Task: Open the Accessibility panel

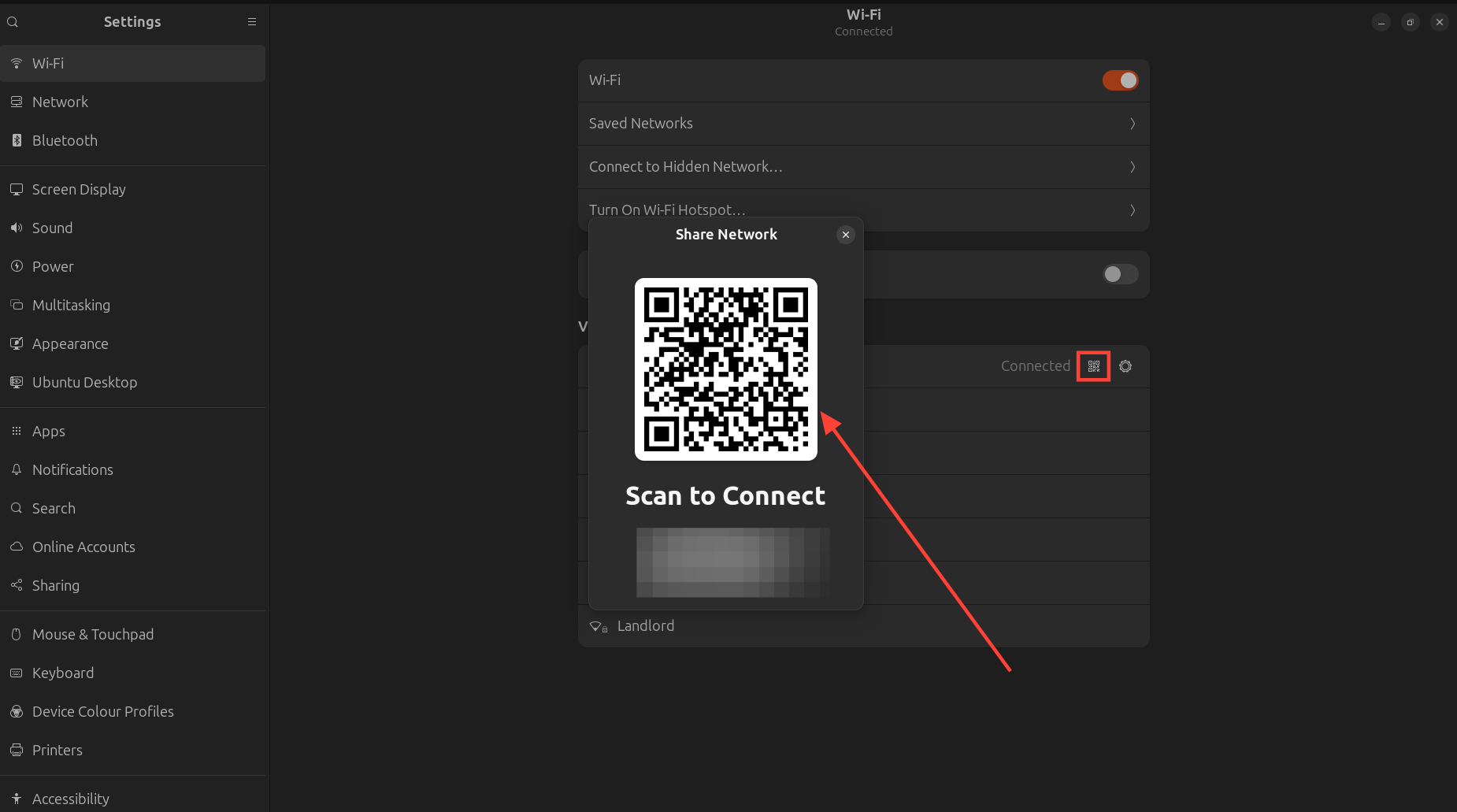Action: (x=133, y=797)
